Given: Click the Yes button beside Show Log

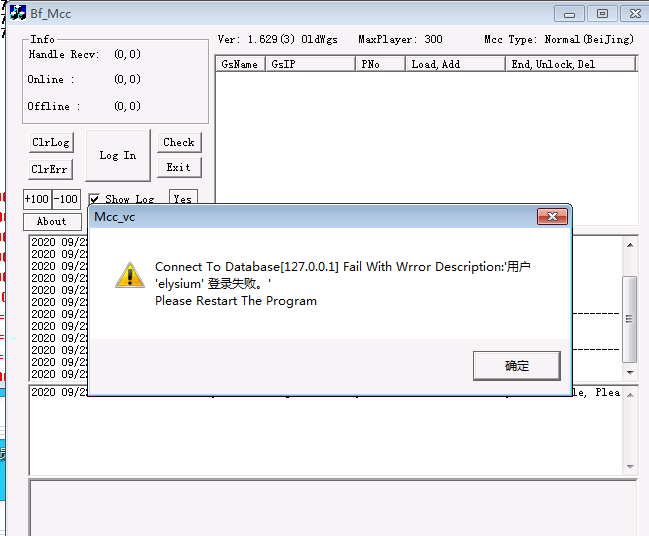Looking at the screenshot, I should point(183,199).
